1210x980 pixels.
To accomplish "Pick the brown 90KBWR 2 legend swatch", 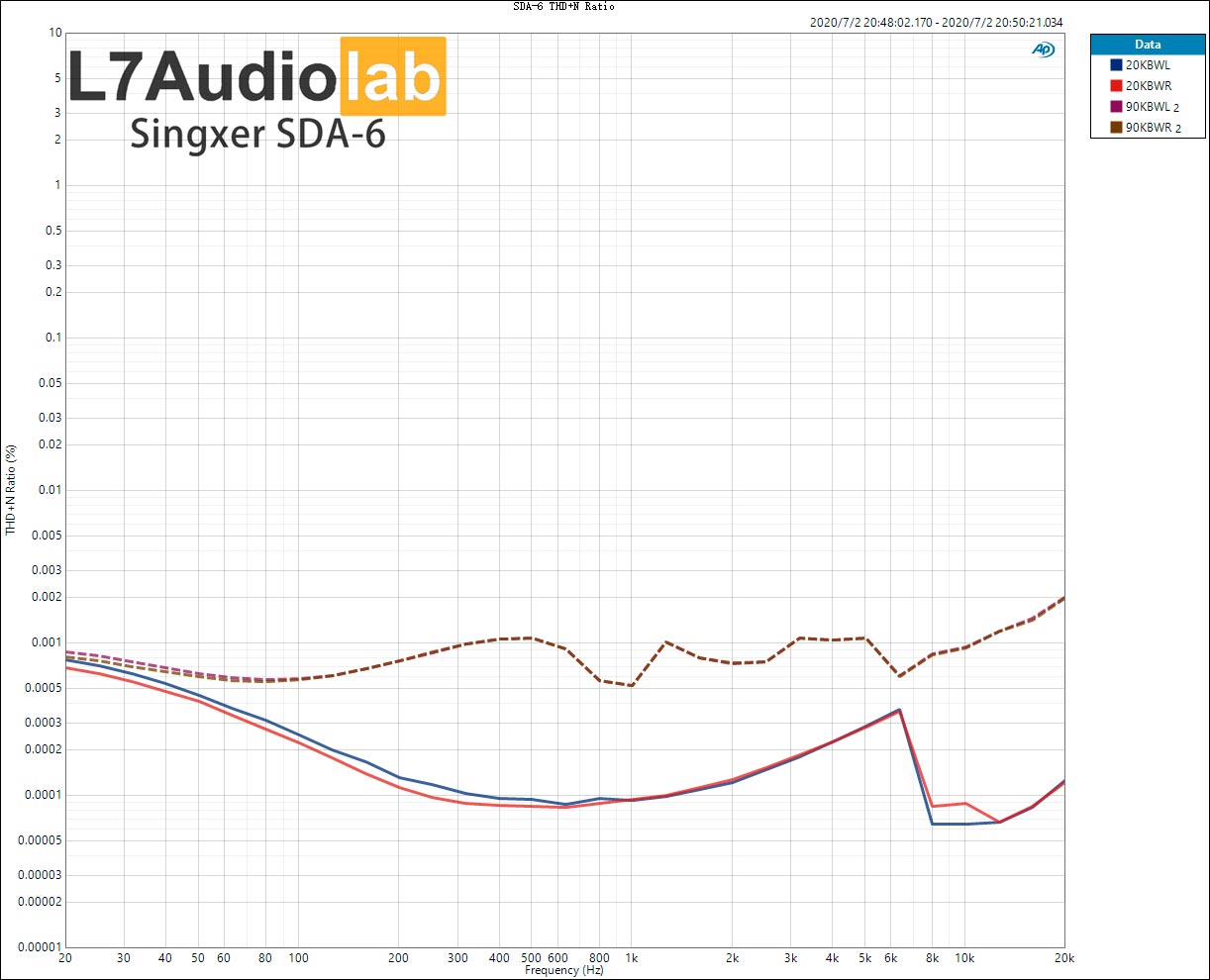I will point(1116,128).
